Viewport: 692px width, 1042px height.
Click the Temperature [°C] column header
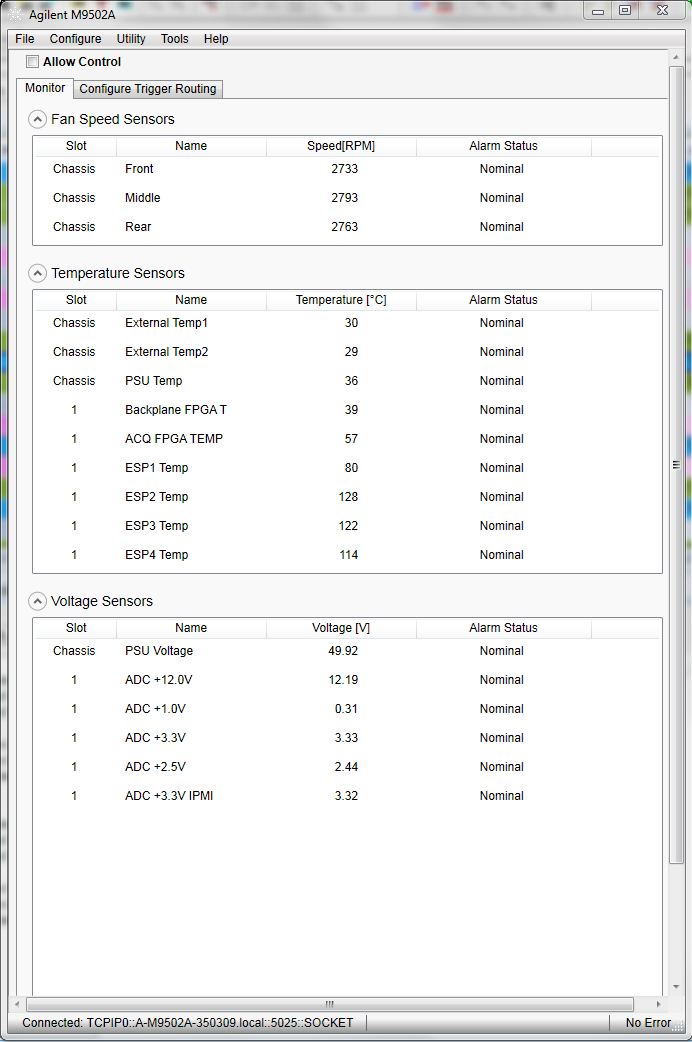(x=341, y=300)
